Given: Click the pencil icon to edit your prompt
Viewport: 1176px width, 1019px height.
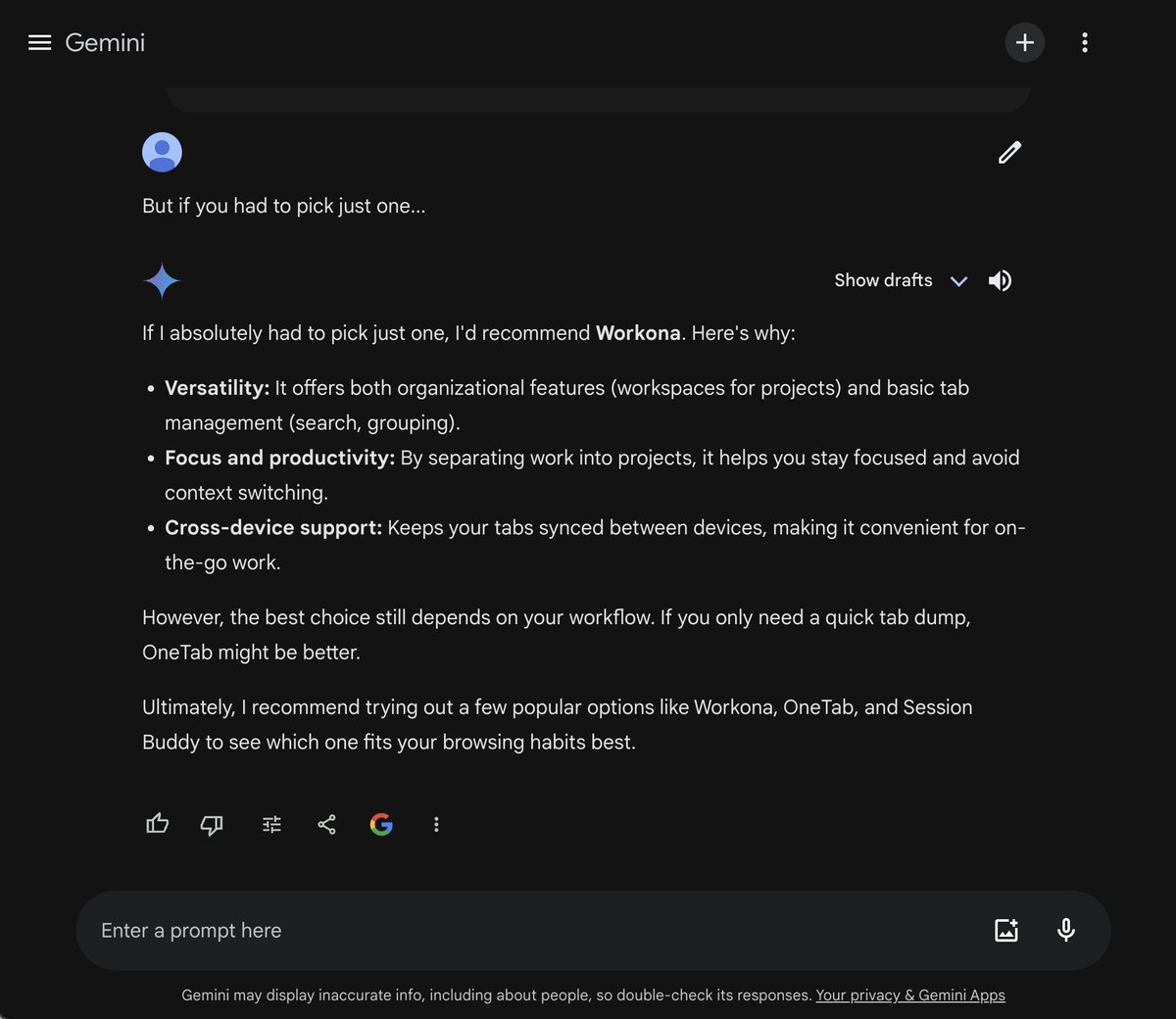Looking at the screenshot, I should (x=1008, y=152).
